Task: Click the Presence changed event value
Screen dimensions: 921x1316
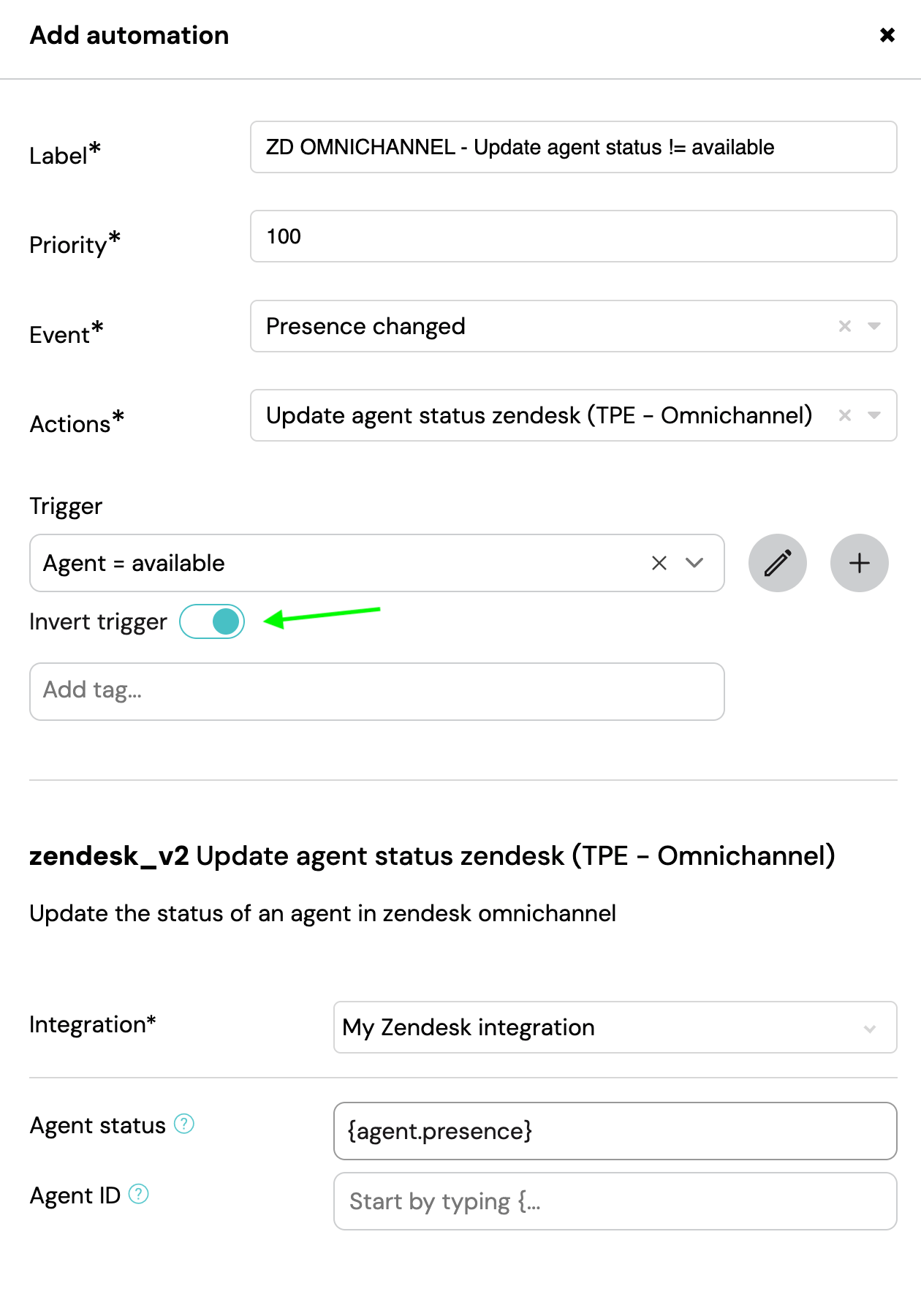Action: tap(365, 326)
